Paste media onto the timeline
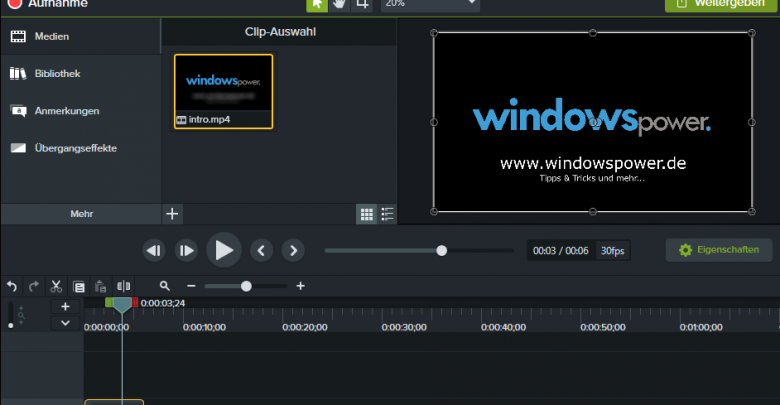This screenshot has width=780, height=405. coord(100,287)
